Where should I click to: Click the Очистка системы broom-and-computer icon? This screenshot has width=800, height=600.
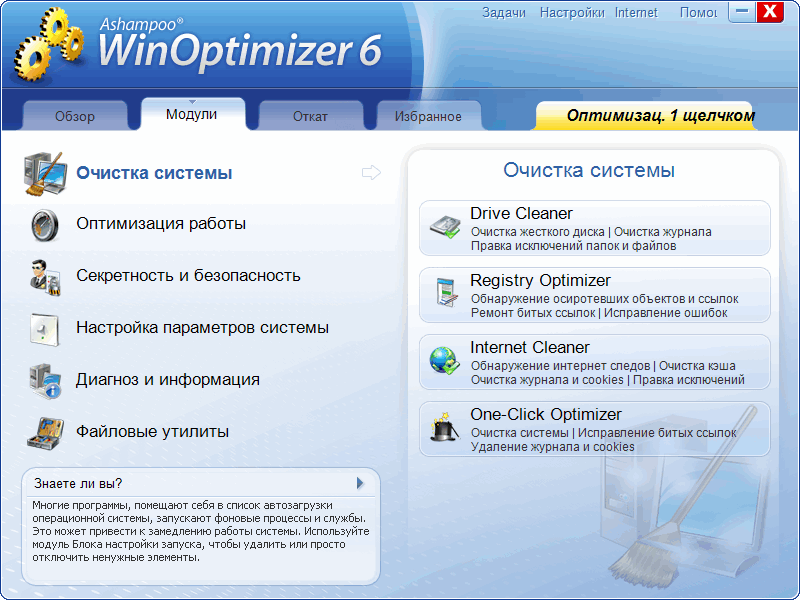click(45, 173)
